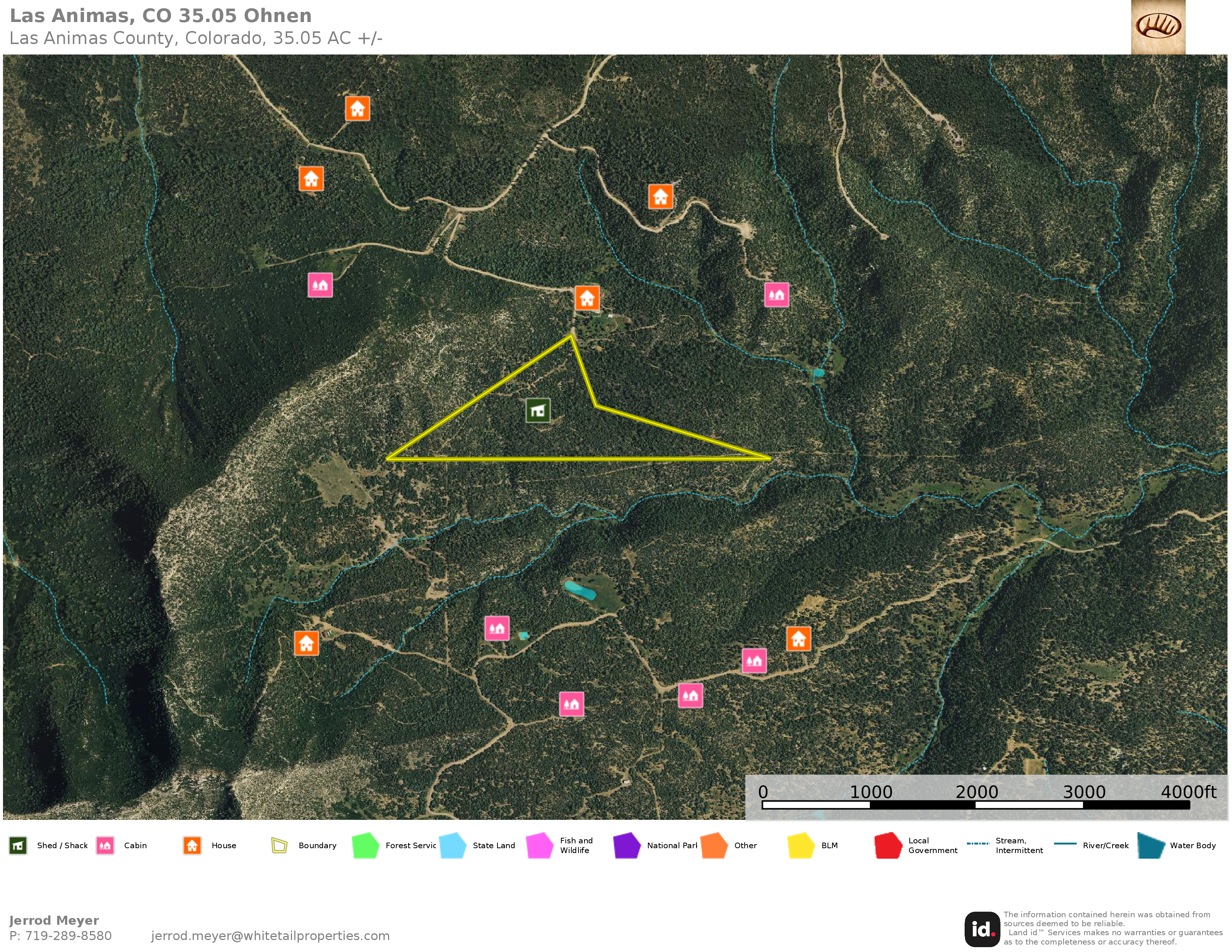Click the Forest Service green legend swatch
The height and width of the screenshot is (952, 1232).
pos(365,845)
